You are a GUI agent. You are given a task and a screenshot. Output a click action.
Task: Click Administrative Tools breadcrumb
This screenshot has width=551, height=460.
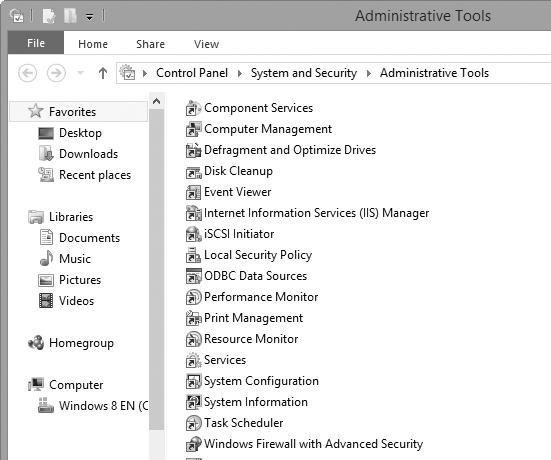[434, 73]
